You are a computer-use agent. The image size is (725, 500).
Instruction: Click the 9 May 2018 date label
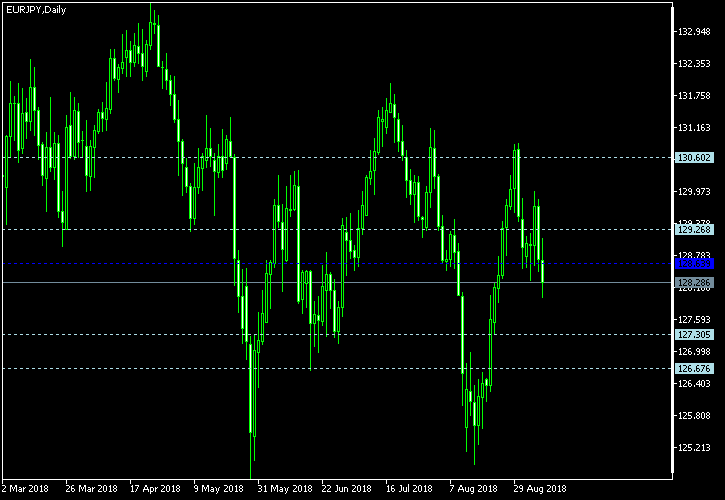point(218,489)
